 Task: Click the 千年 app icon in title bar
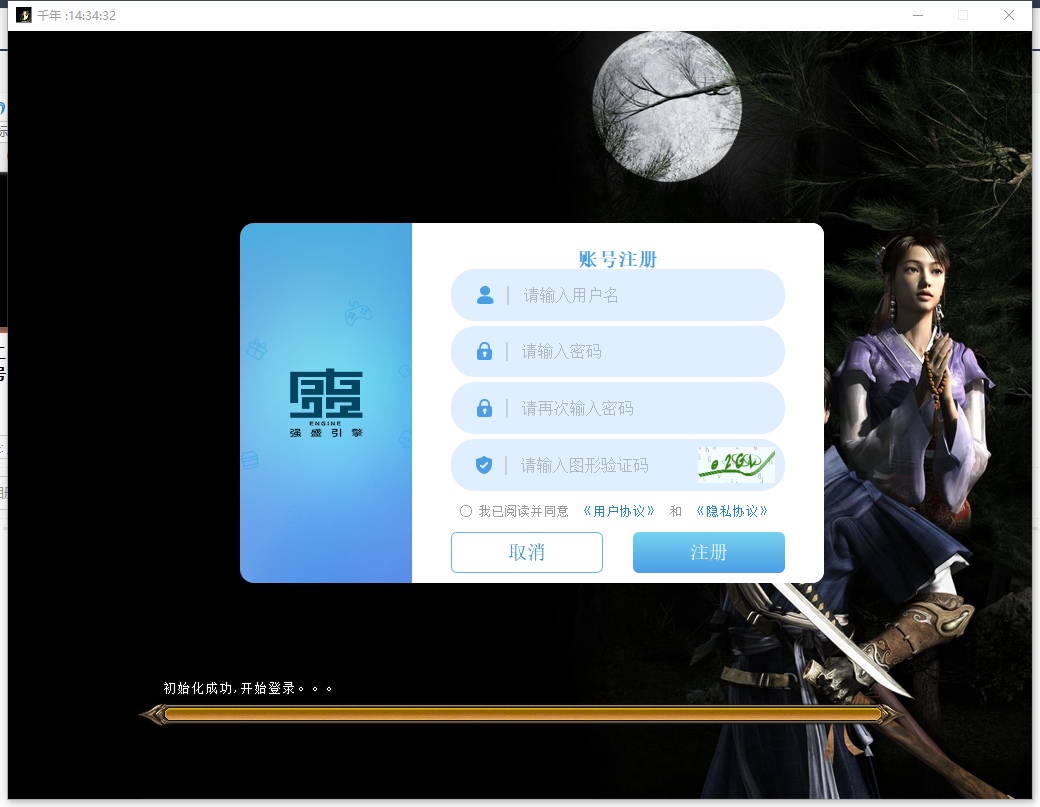(x=24, y=15)
